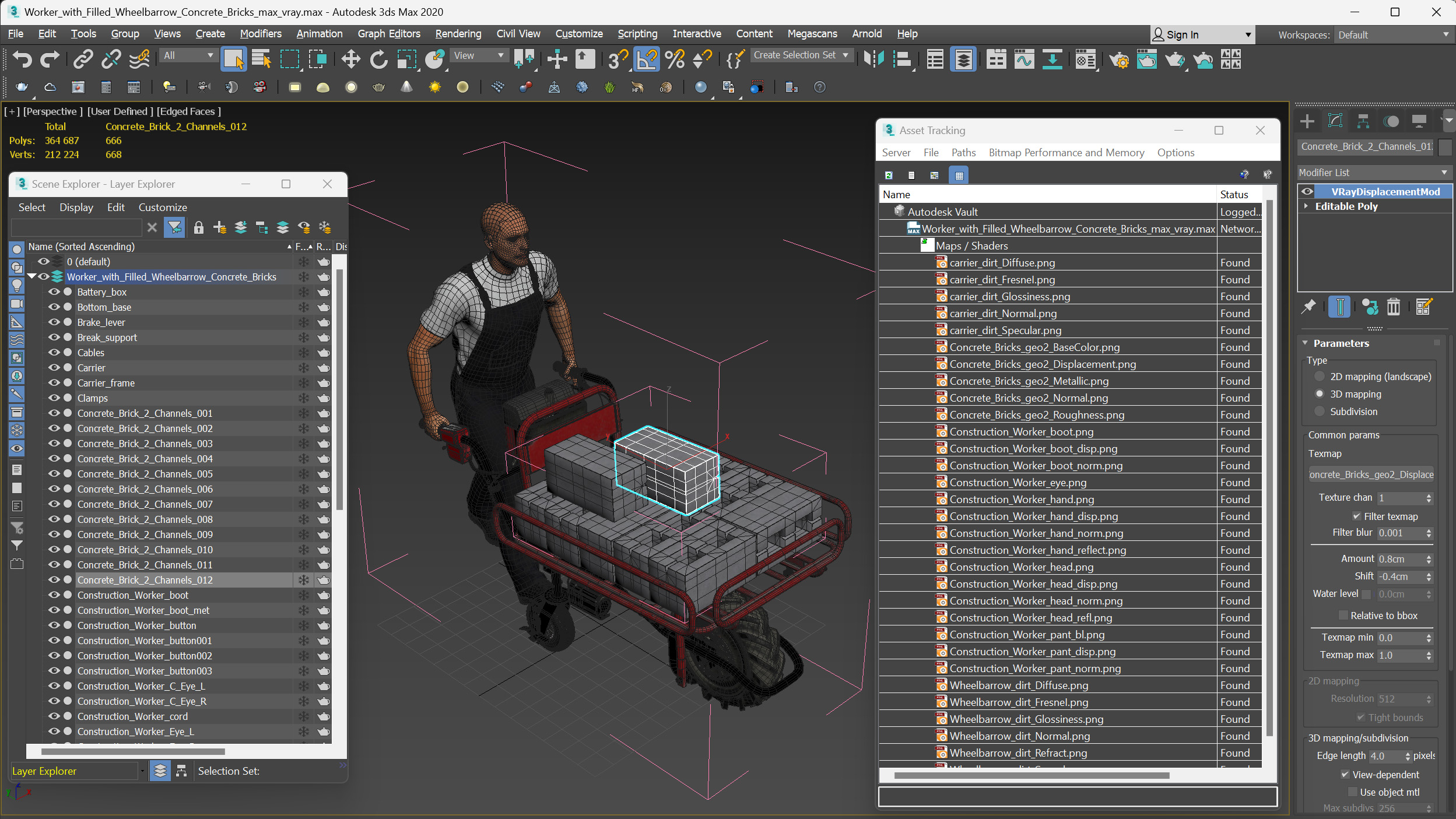1456x819 pixels.
Task: Collapse the Parameters rollout
Action: pyautogui.click(x=1306, y=343)
